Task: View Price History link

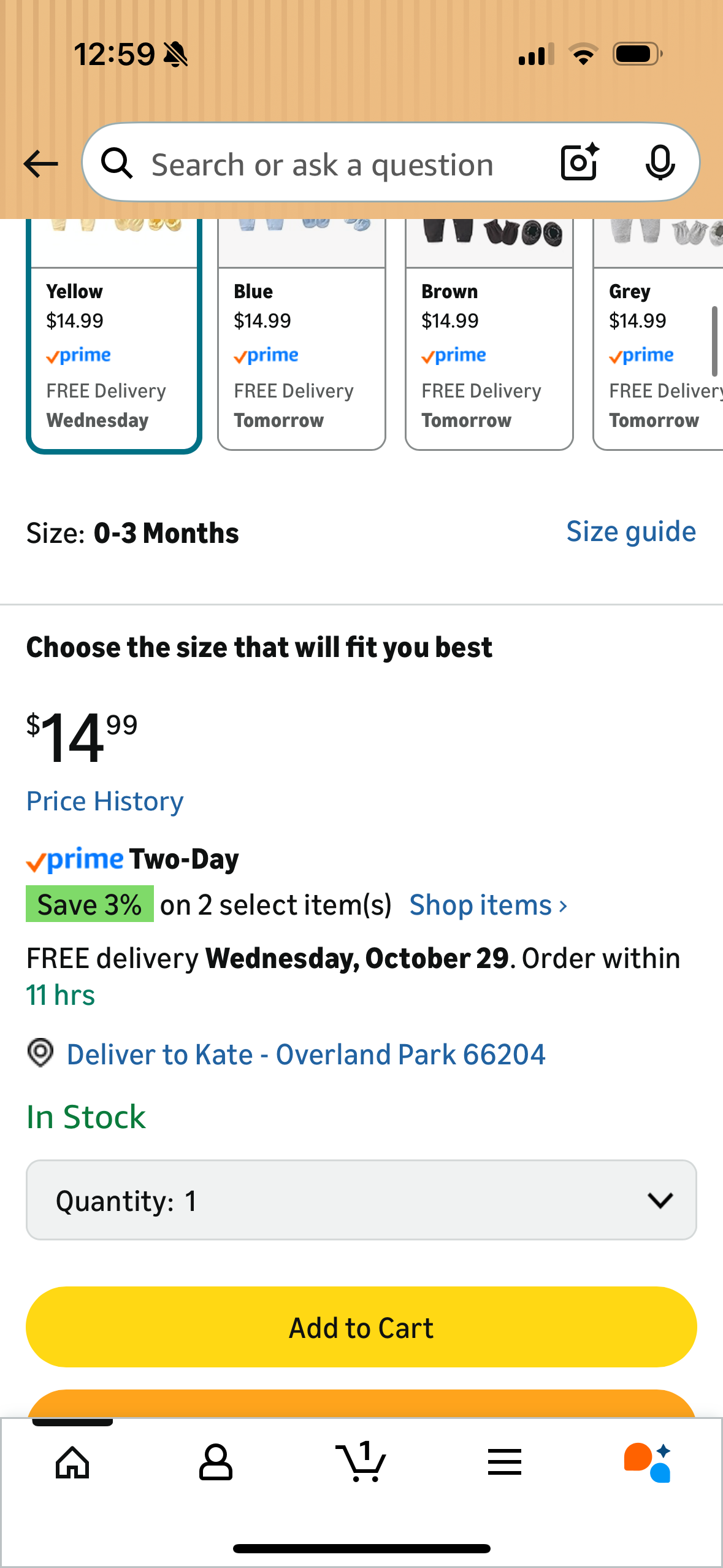Action: [105, 801]
